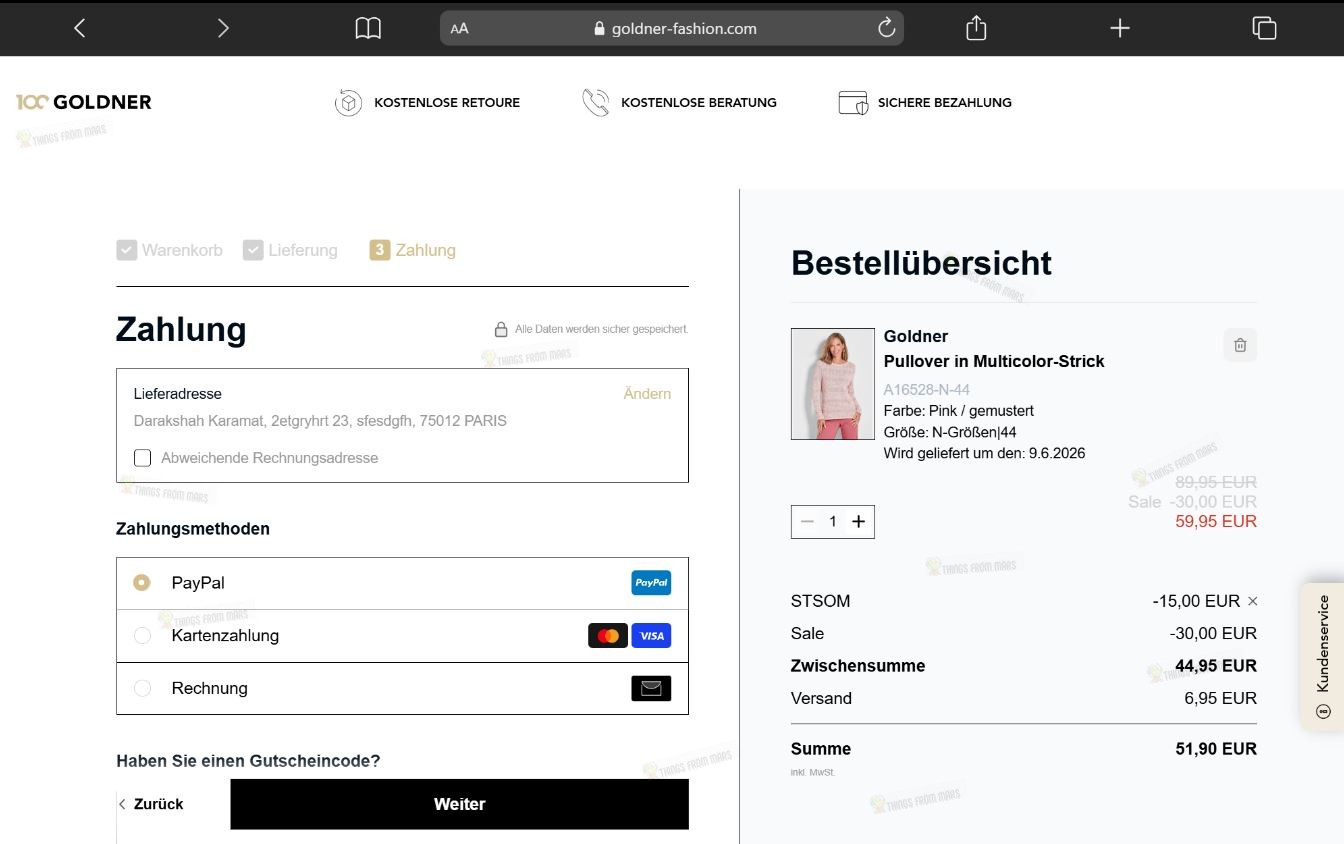Check Abweichende Rechnungsadresse box
The width and height of the screenshot is (1344, 844).
click(142, 458)
